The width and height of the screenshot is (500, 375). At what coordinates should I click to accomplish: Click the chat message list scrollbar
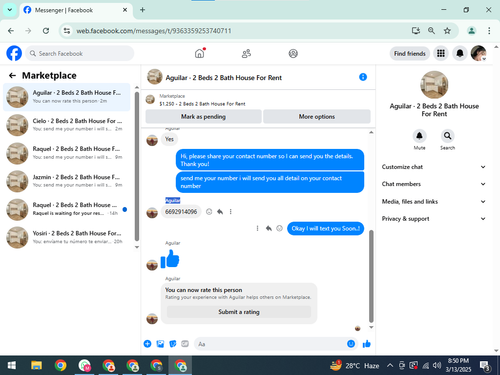(371, 276)
